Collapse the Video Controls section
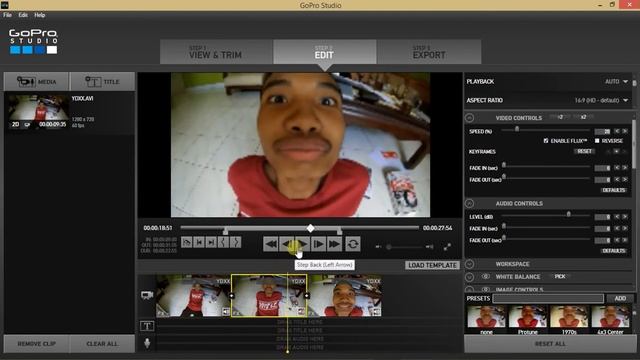The width and height of the screenshot is (640, 360). click(x=470, y=118)
